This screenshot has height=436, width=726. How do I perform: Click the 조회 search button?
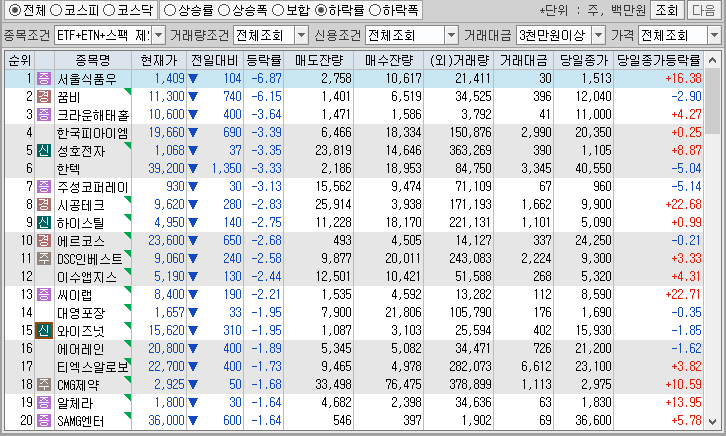[x=666, y=10]
